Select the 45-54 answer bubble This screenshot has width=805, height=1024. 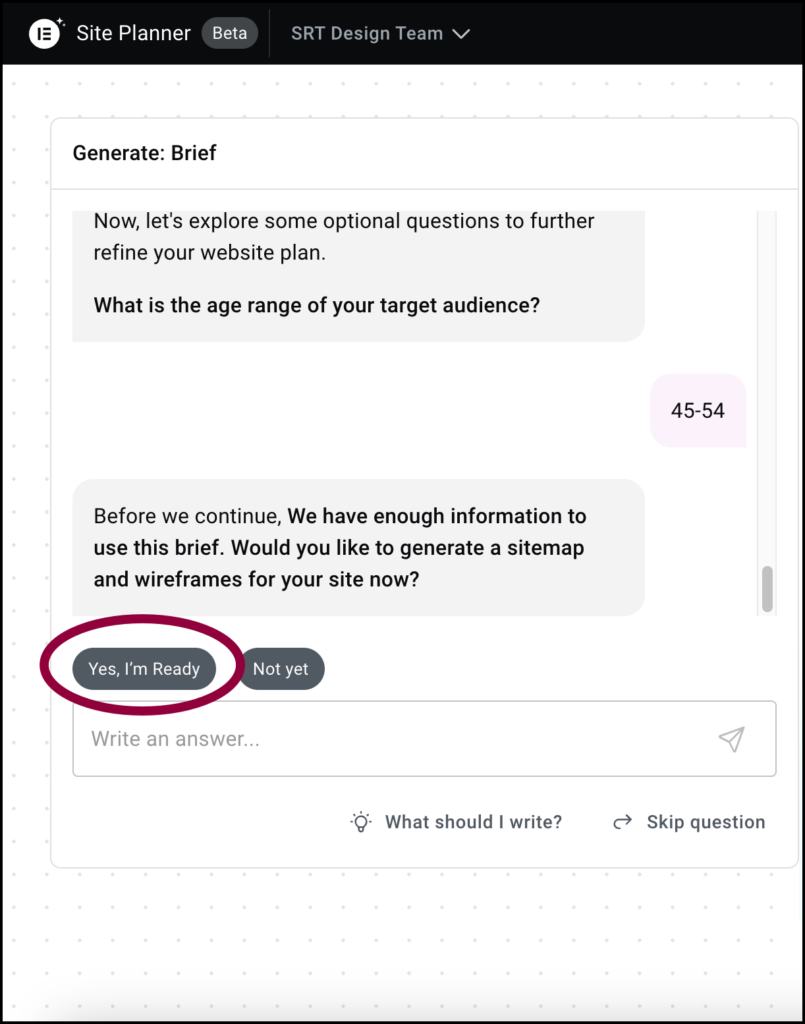pyautogui.click(x=698, y=410)
